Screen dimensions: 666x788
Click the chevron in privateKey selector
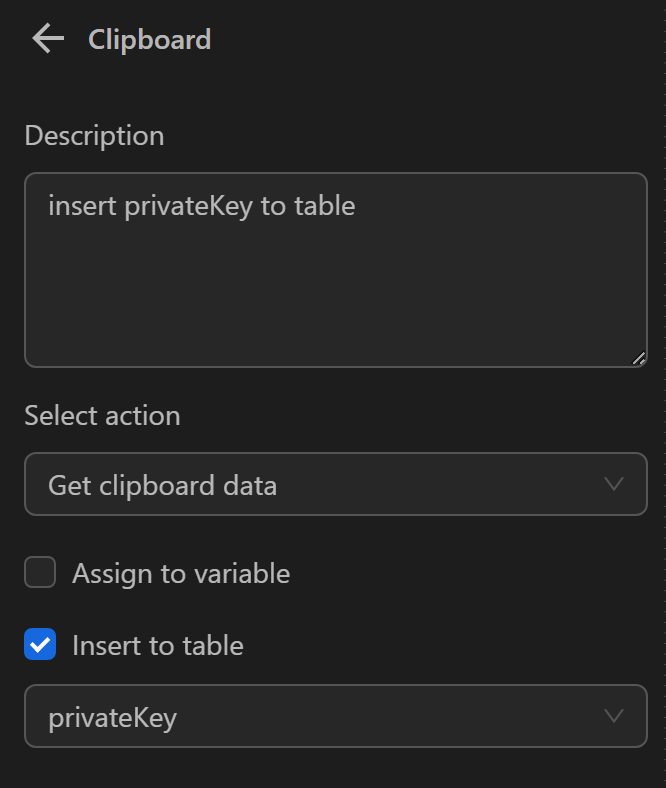tap(614, 716)
